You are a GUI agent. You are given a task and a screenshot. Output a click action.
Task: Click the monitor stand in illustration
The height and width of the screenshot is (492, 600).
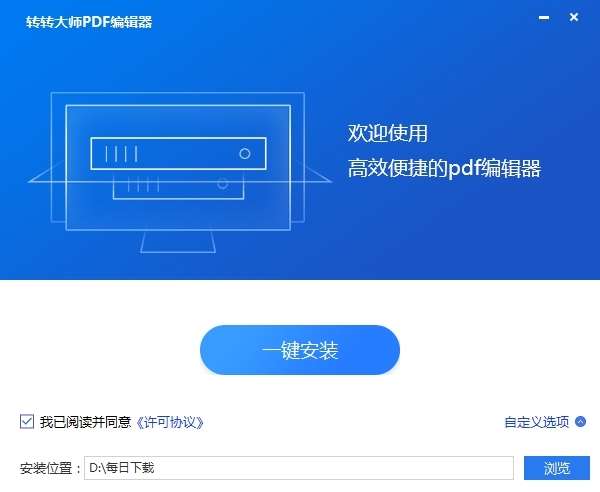click(x=178, y=242)
